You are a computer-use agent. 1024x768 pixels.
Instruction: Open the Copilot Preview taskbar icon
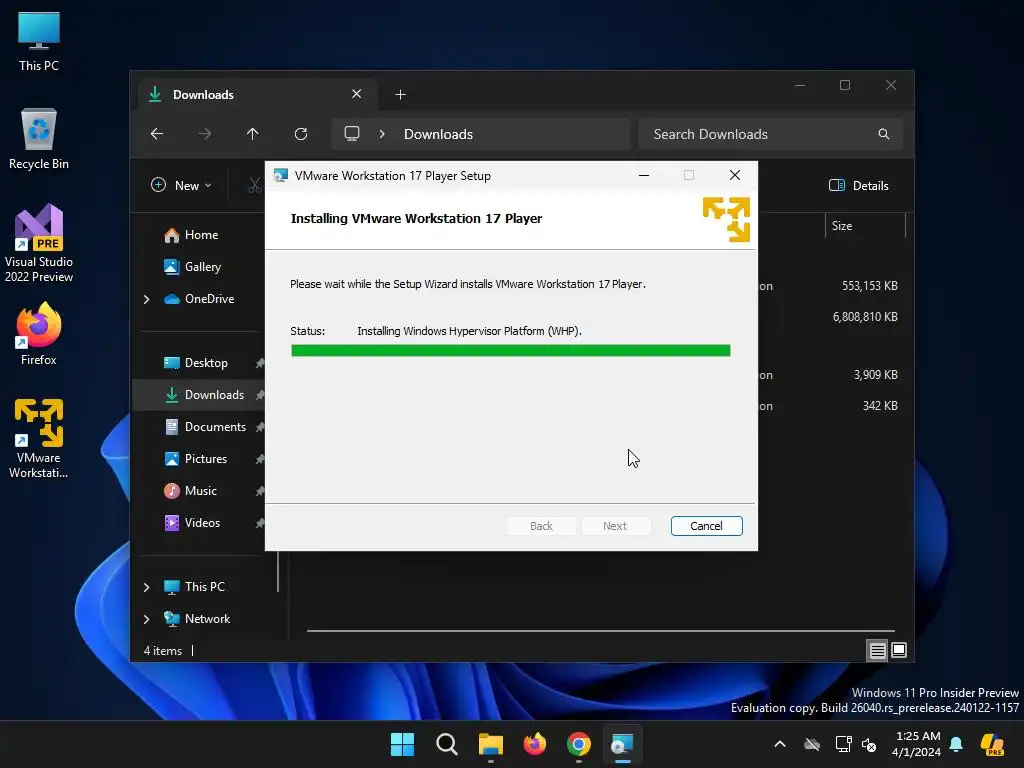click(993, 744)
